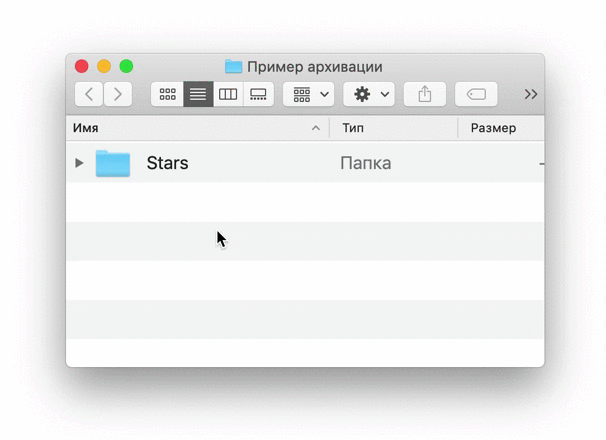Click the Edit Tags toolbar button
Image resolution: width=606 pixels, height=440 pixels.
click(x=476, y=94)
